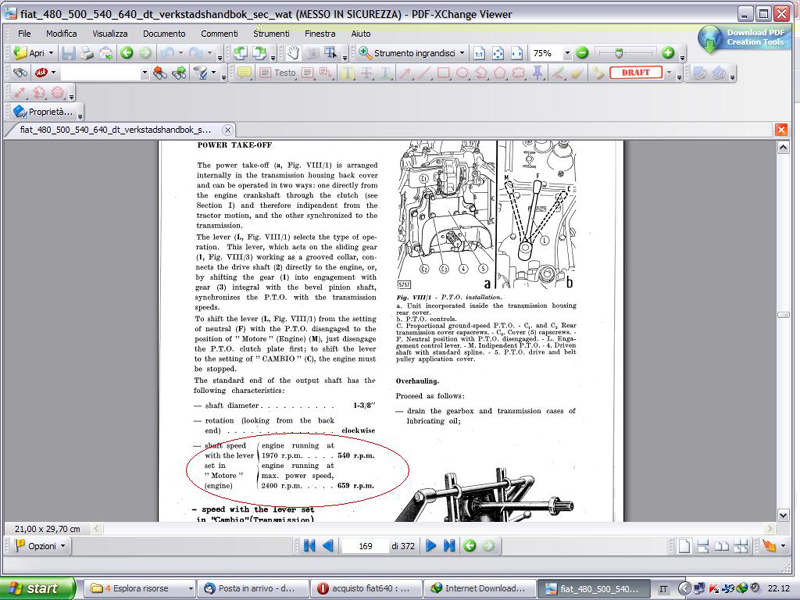
Task: Open the Documento menu
Action: tap(163, 33)
